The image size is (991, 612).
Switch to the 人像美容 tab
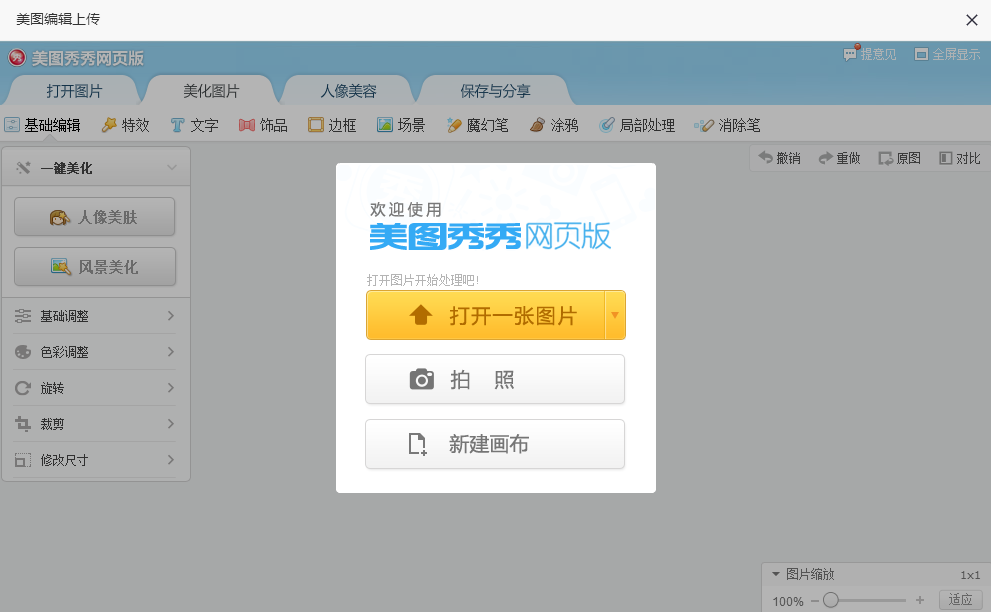point(348,91)
